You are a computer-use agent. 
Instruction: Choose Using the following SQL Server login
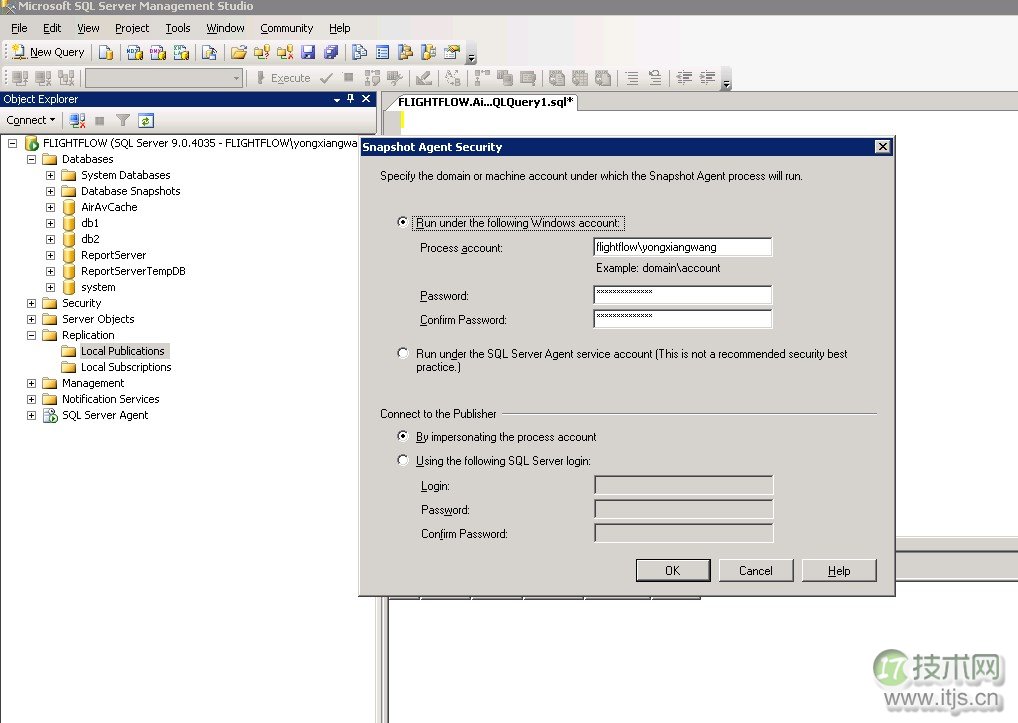403,460
